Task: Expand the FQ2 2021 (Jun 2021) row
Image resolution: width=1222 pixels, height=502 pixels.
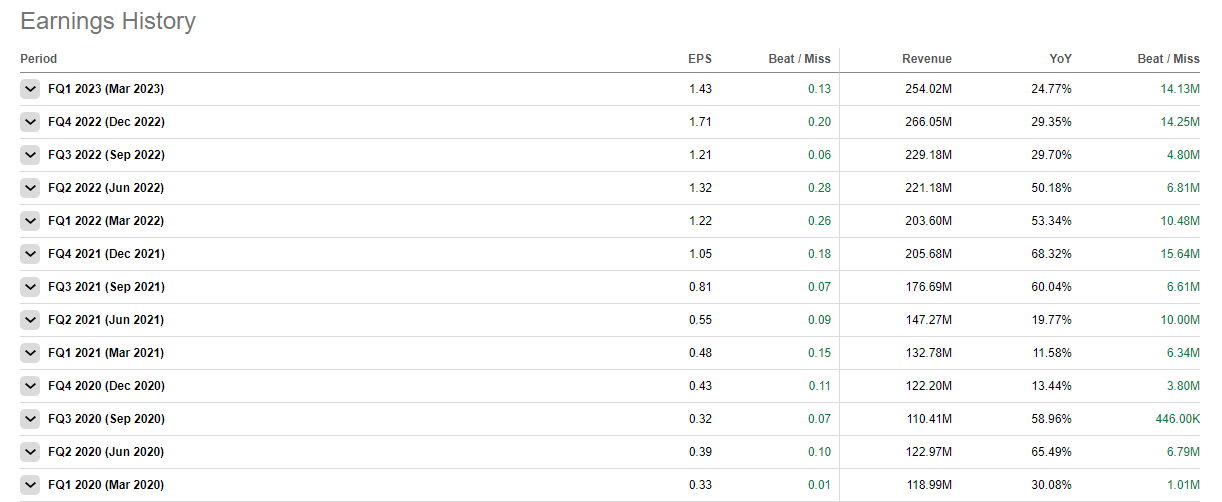Action: [x=30, y=320]
